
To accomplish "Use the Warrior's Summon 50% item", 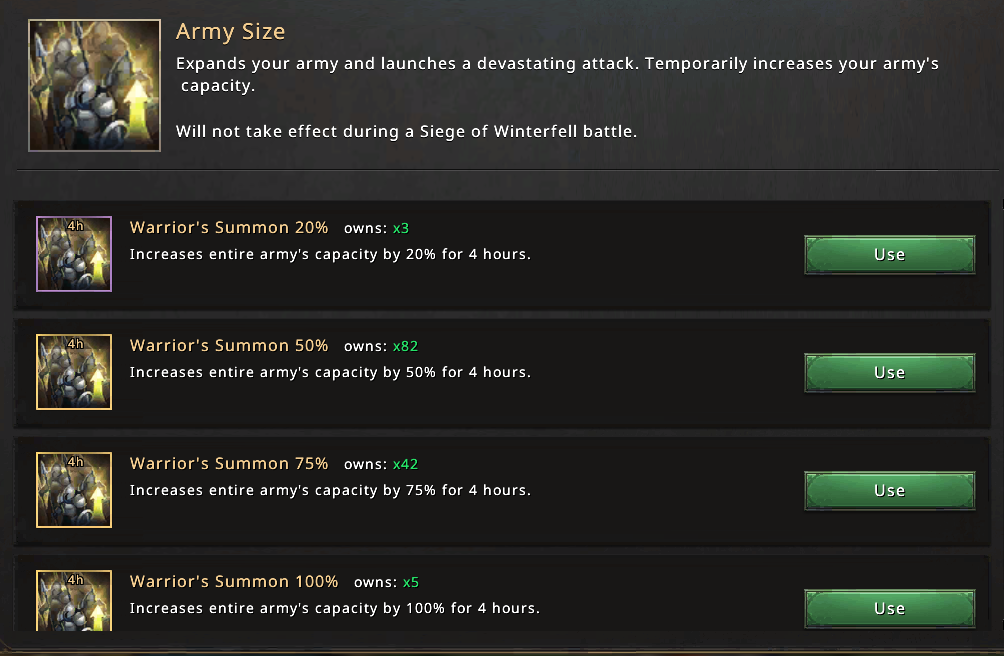I will (889, 372).
